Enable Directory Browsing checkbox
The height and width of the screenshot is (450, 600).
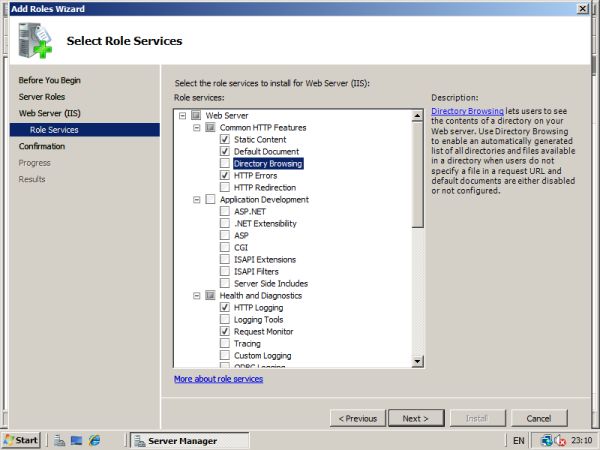[225, 163]
